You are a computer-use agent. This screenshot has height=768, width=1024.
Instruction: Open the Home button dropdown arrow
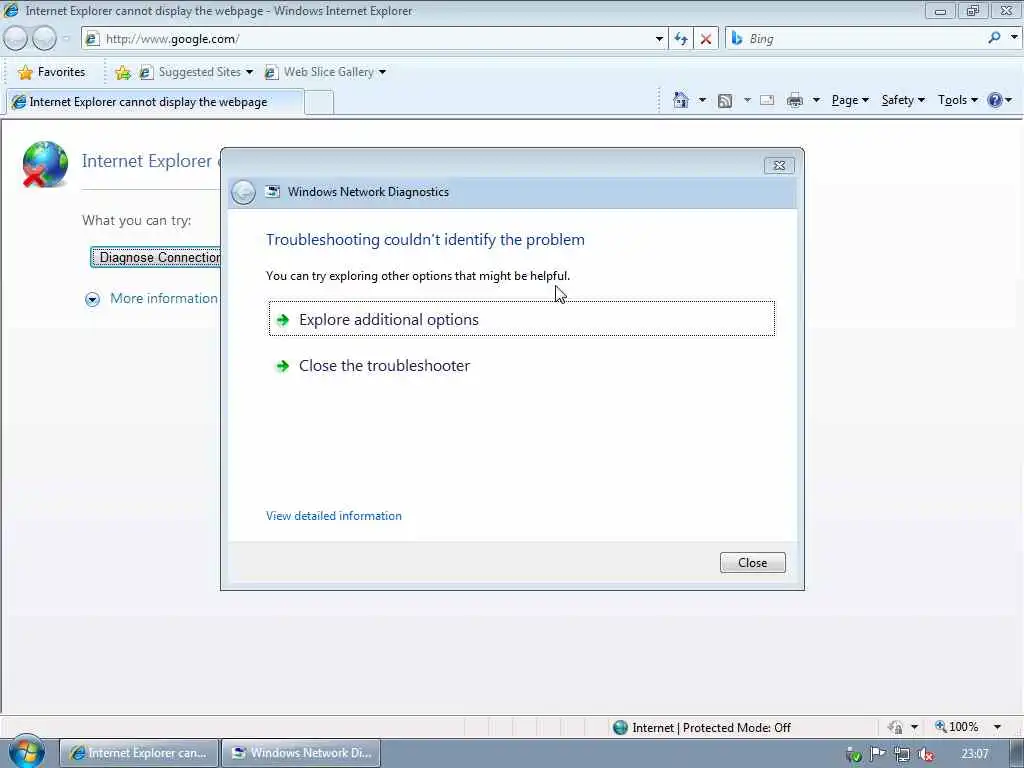702,100
